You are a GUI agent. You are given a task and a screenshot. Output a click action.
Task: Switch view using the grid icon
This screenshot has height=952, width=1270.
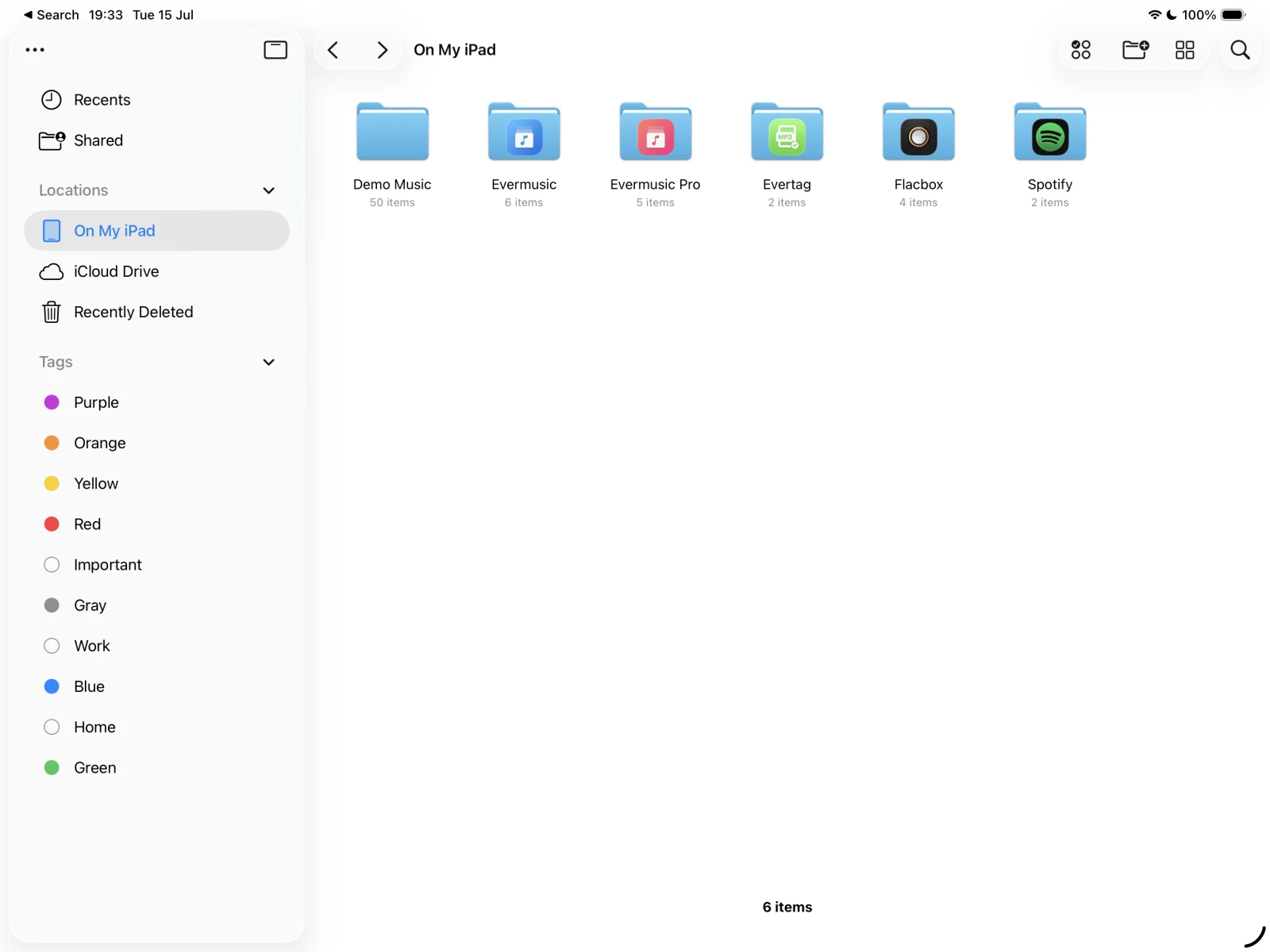pyautogui.click(x=1184, y=50)
